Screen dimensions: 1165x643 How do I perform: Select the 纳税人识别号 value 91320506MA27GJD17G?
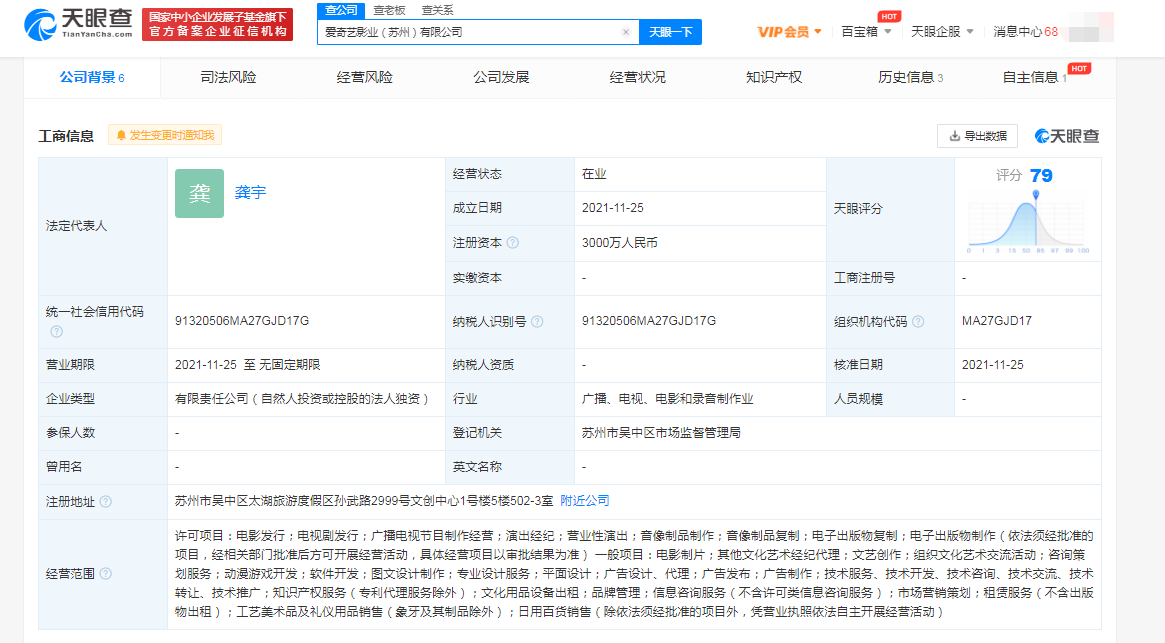click(649, 321)
